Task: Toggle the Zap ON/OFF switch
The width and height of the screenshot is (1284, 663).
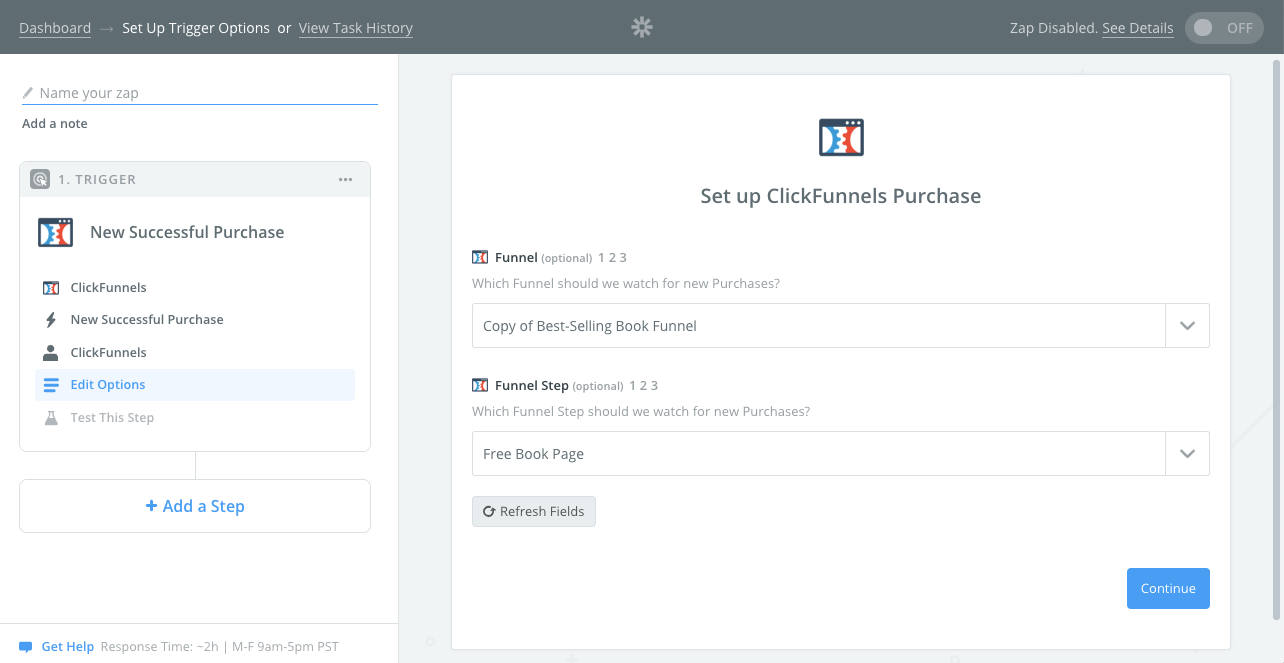Action: tap(1224, 28)
